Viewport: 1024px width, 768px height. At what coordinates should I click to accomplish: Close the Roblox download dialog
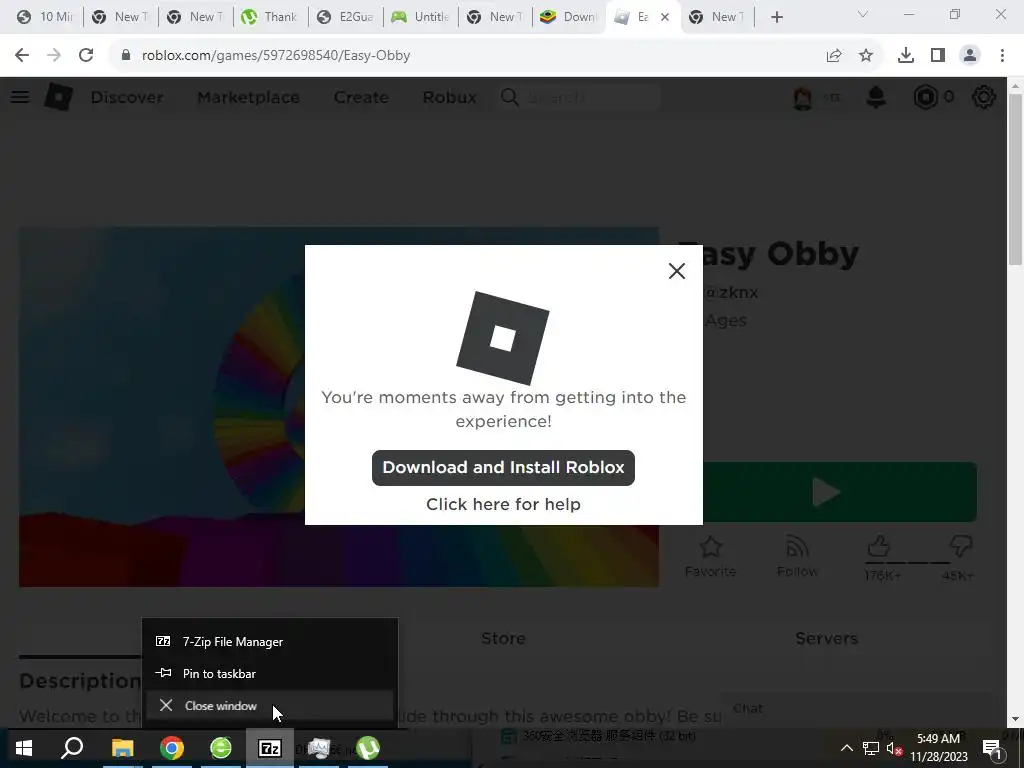(677, 271)
